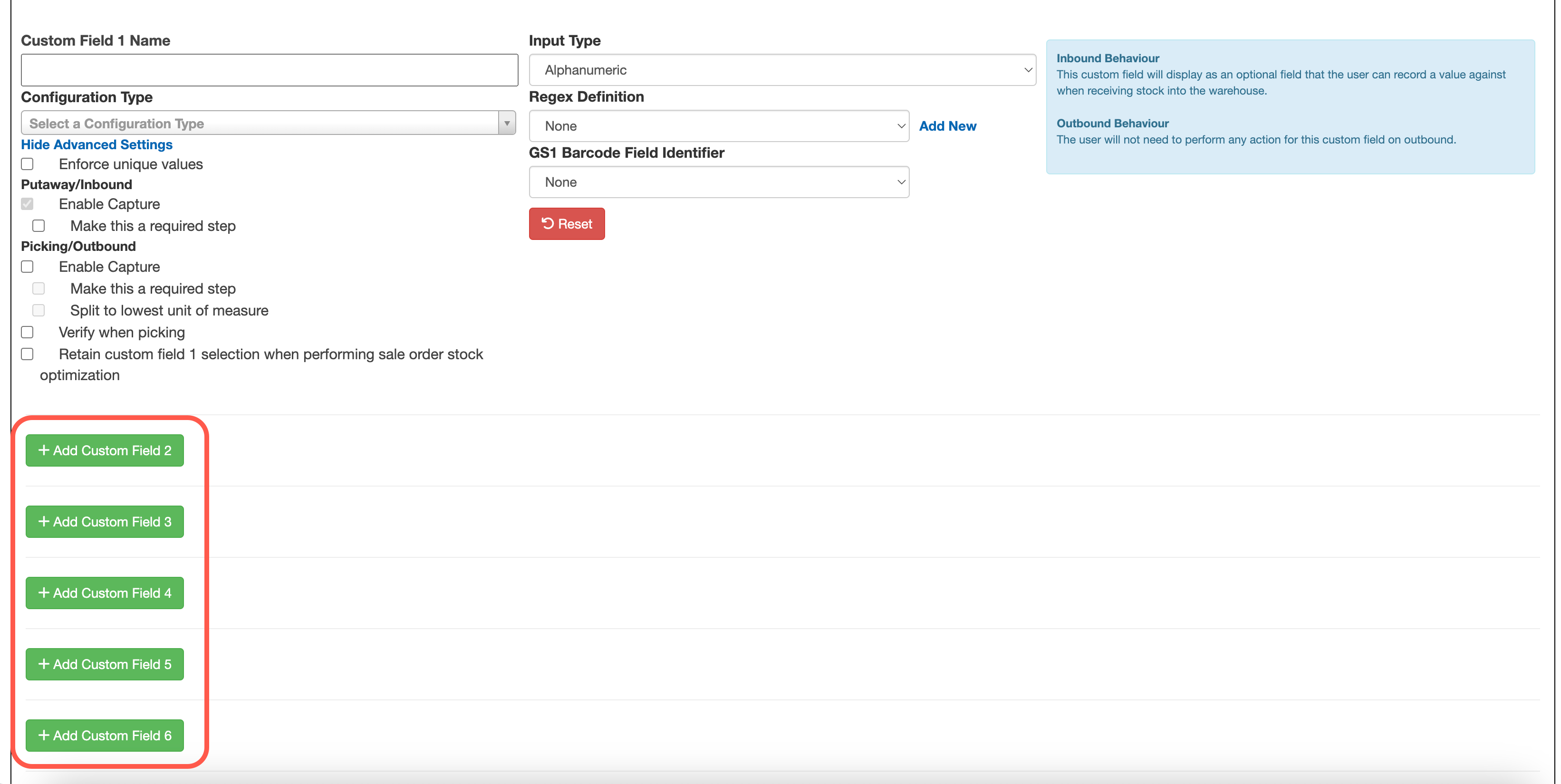
Task: Click inside the Custom Field 1 Name input
Action: [x=269, y=70]
